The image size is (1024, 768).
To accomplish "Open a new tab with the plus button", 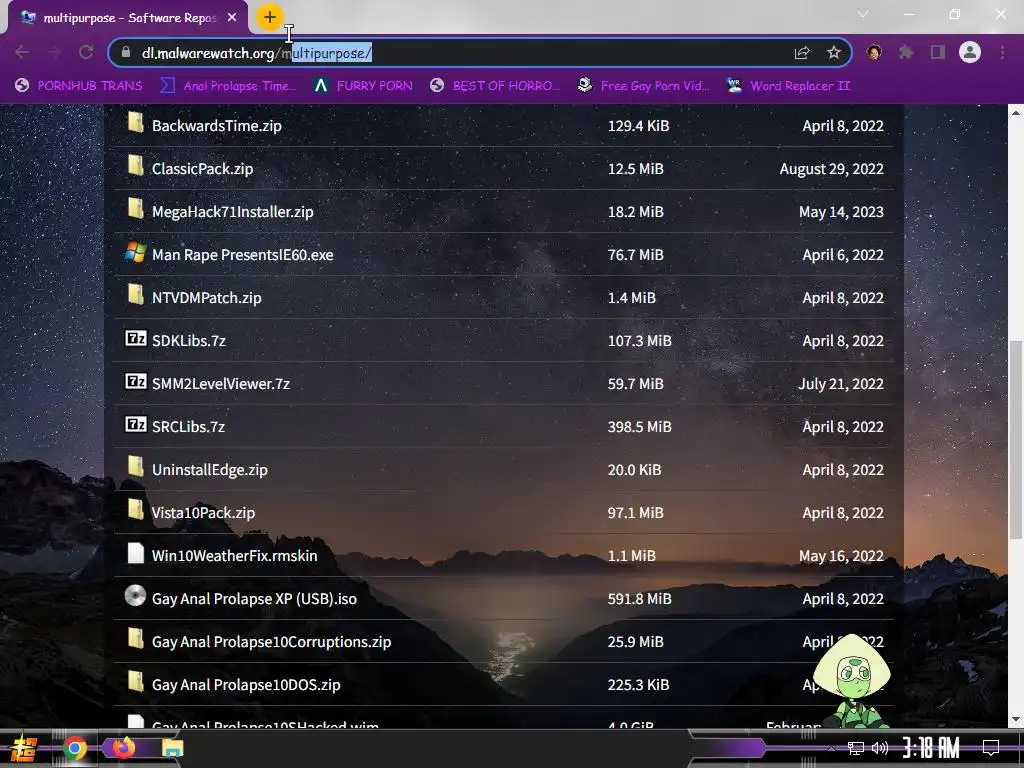I will point(270,17).
